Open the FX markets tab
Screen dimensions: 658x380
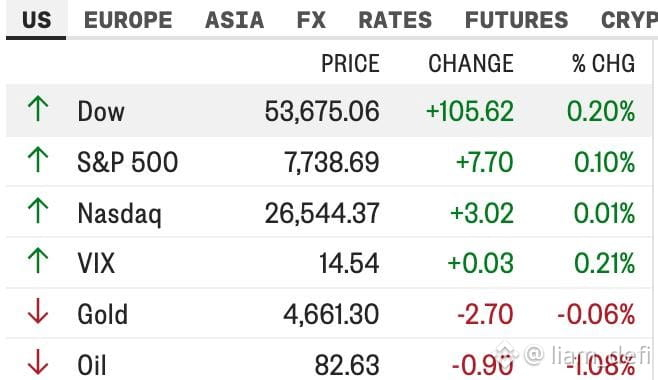[x=311, y=20]
